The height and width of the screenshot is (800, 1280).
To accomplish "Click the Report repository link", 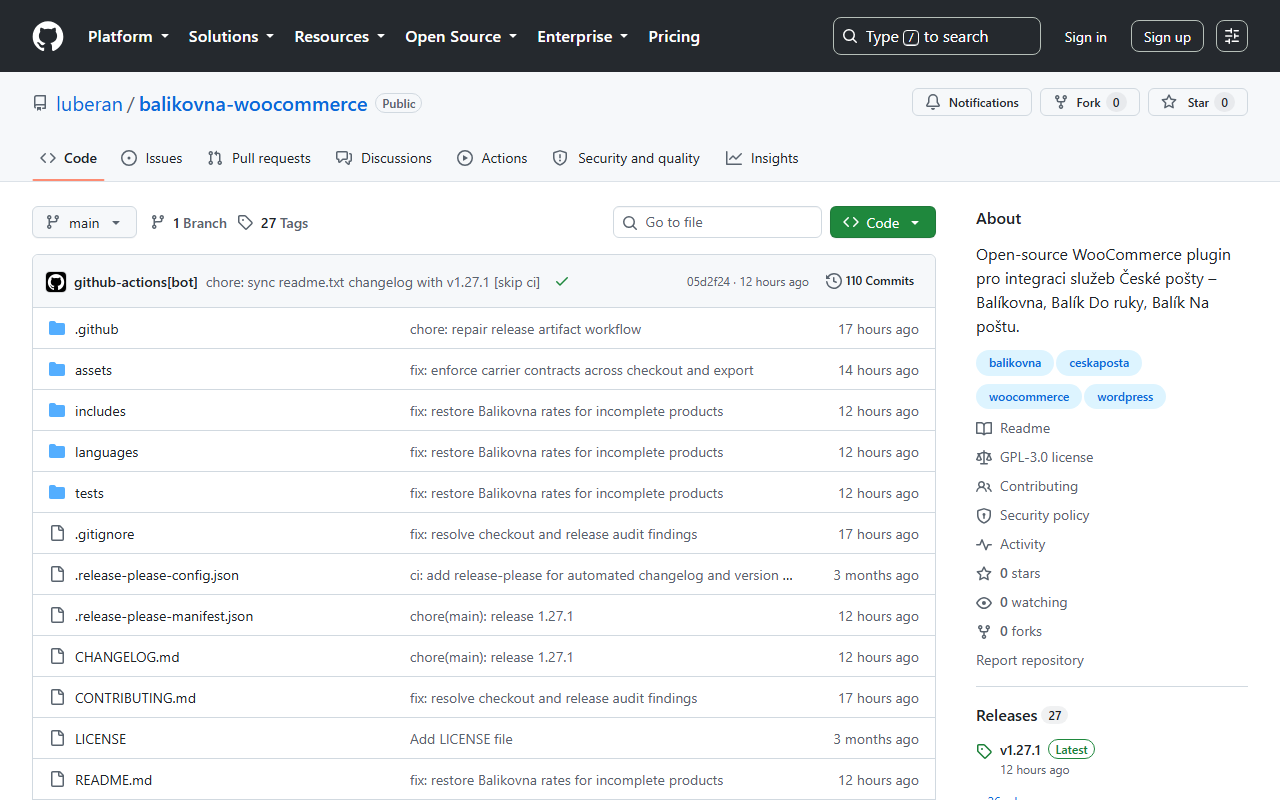I will click(x=1030, y=660).
